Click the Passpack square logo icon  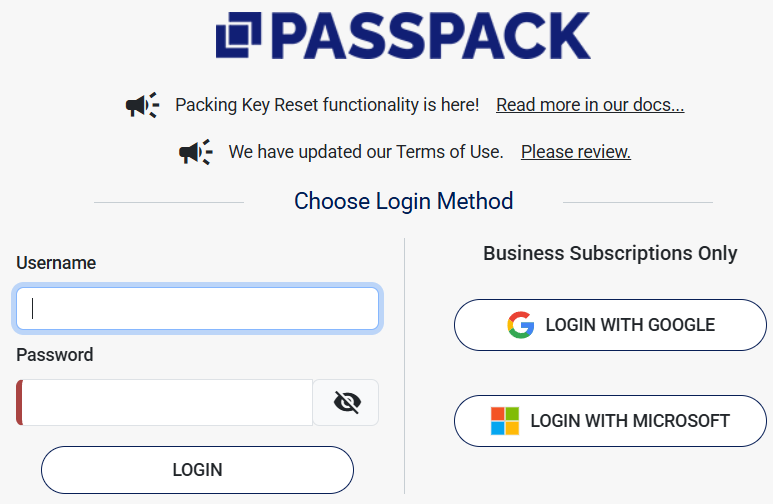[x=238, y=35]
